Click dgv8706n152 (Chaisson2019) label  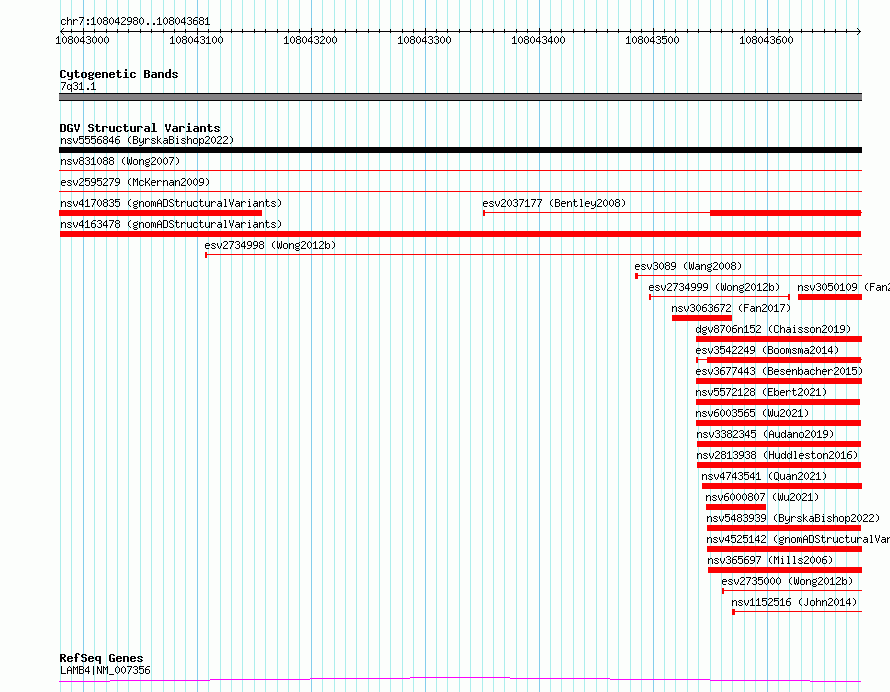click(x=773, y=329)
